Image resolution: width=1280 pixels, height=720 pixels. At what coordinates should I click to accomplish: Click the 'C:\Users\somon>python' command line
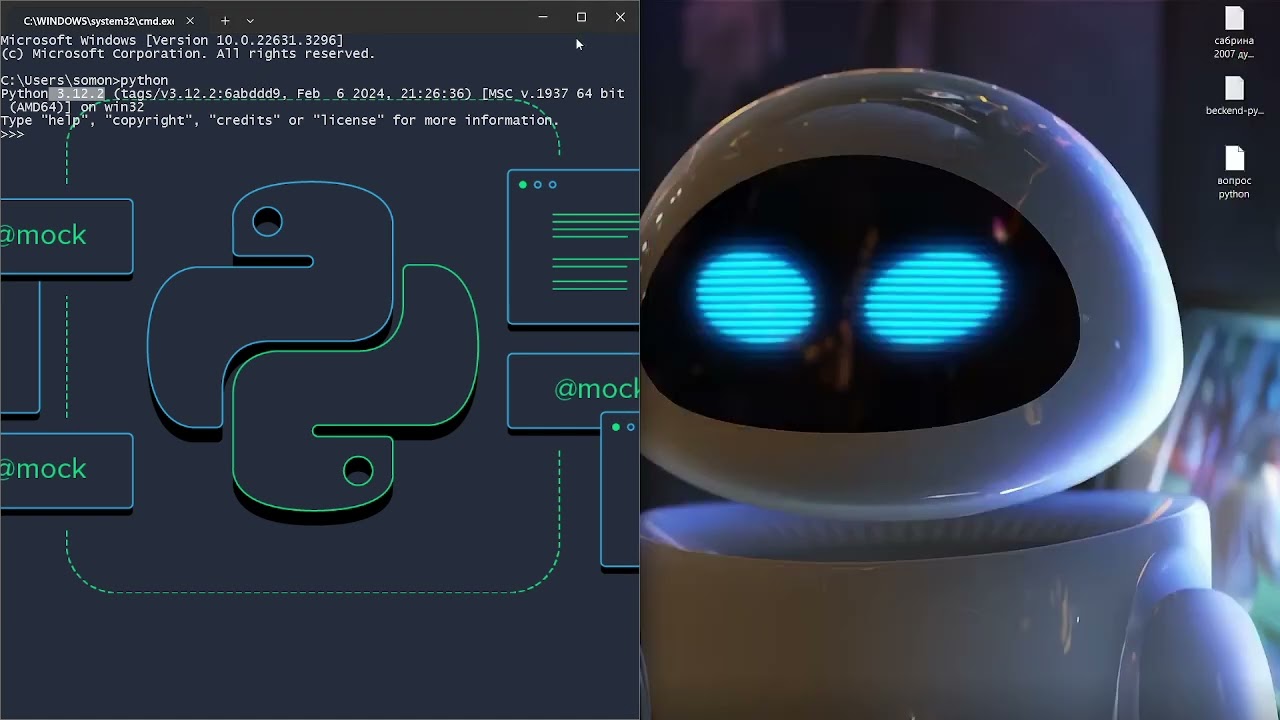click(84, 80)
